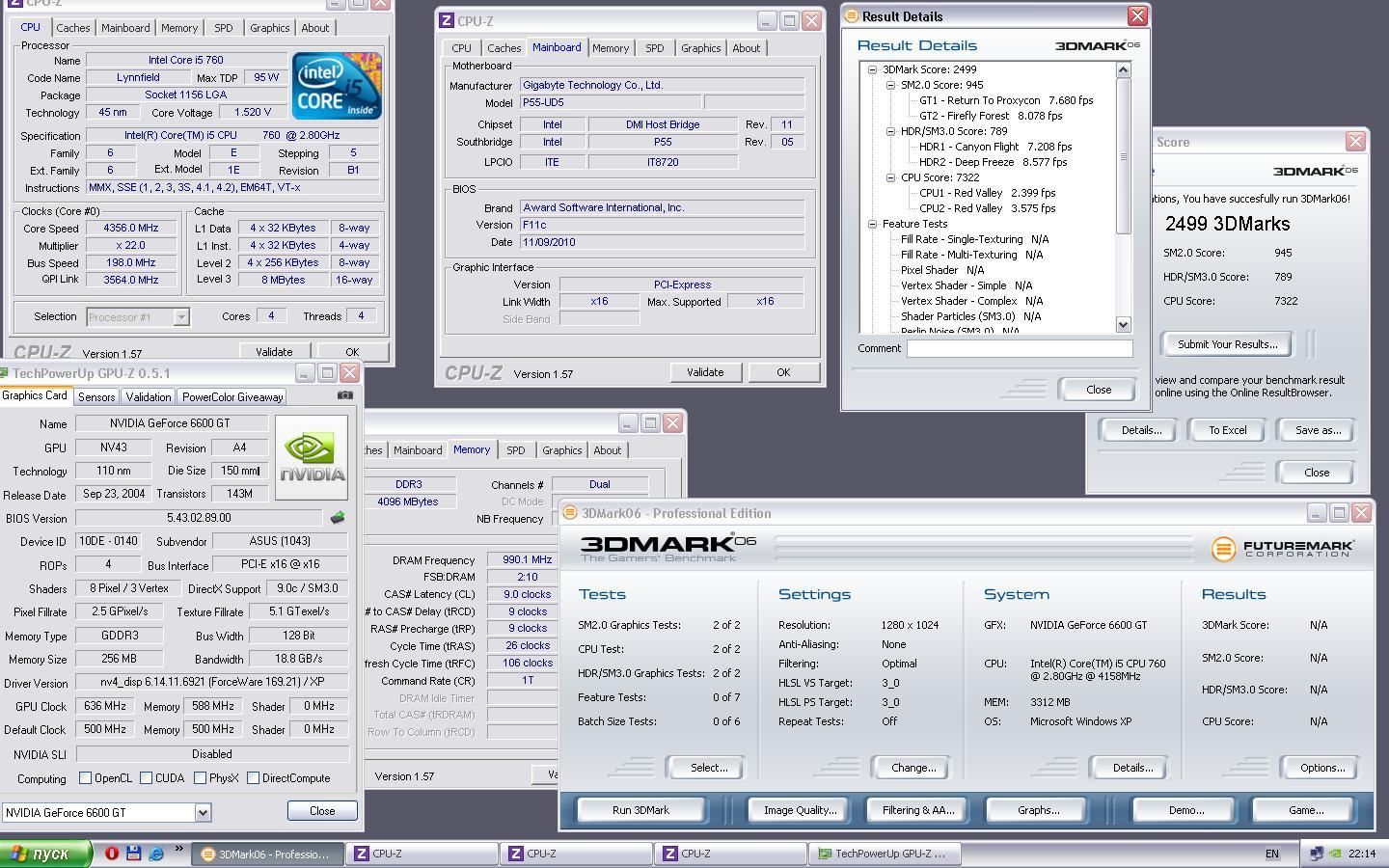Viewport: 1389px width, 868px height.
Task: Toggle the CUDA checkbox
Action: click(x=146, y=778)
